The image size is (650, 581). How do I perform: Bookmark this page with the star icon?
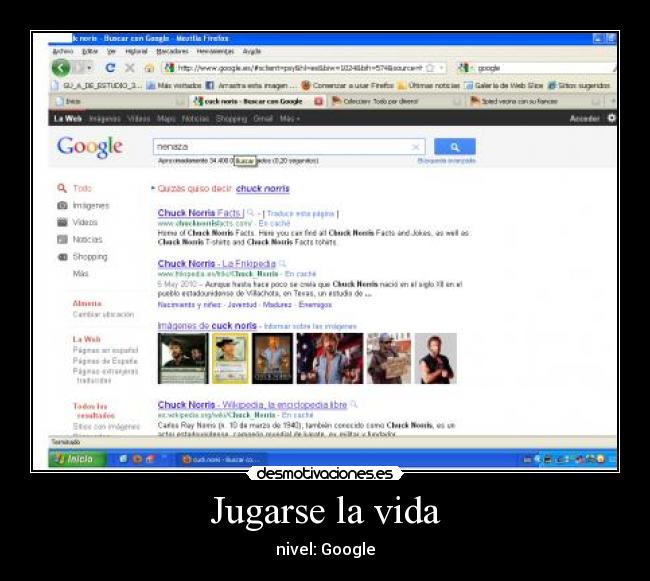(x=430, y=68)
